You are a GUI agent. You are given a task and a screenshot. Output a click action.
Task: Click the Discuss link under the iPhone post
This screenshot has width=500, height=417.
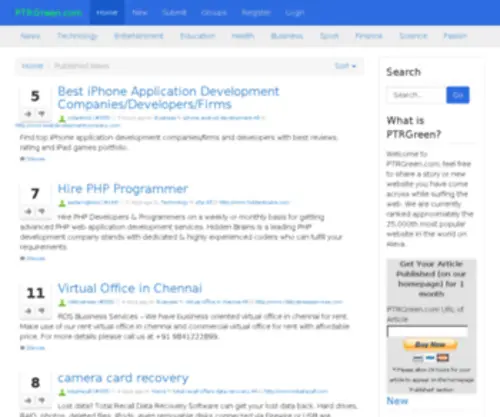click(x=36, y=159)
